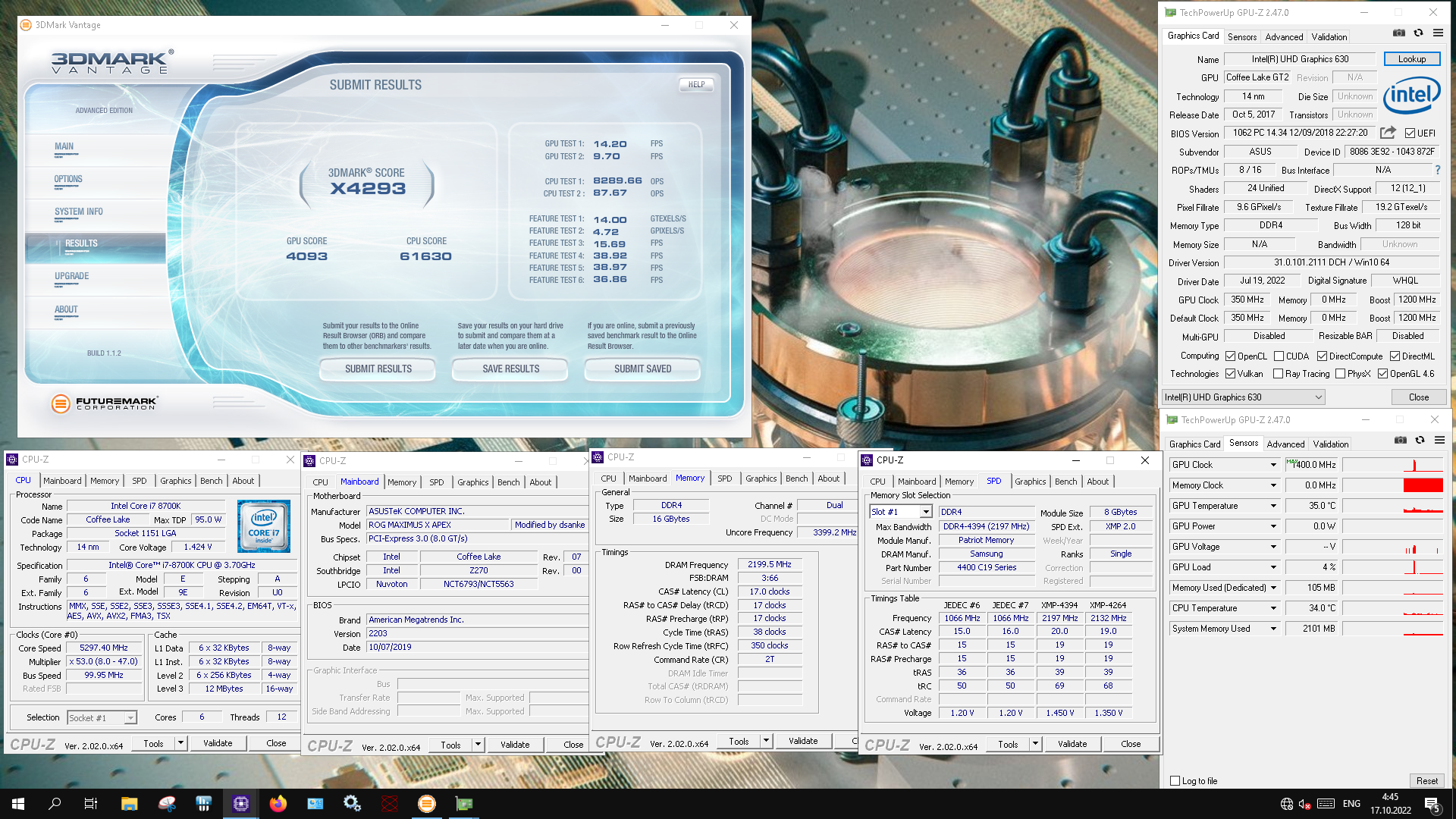
Task: Open taskbar search magnifier
Action: [55, 804]
